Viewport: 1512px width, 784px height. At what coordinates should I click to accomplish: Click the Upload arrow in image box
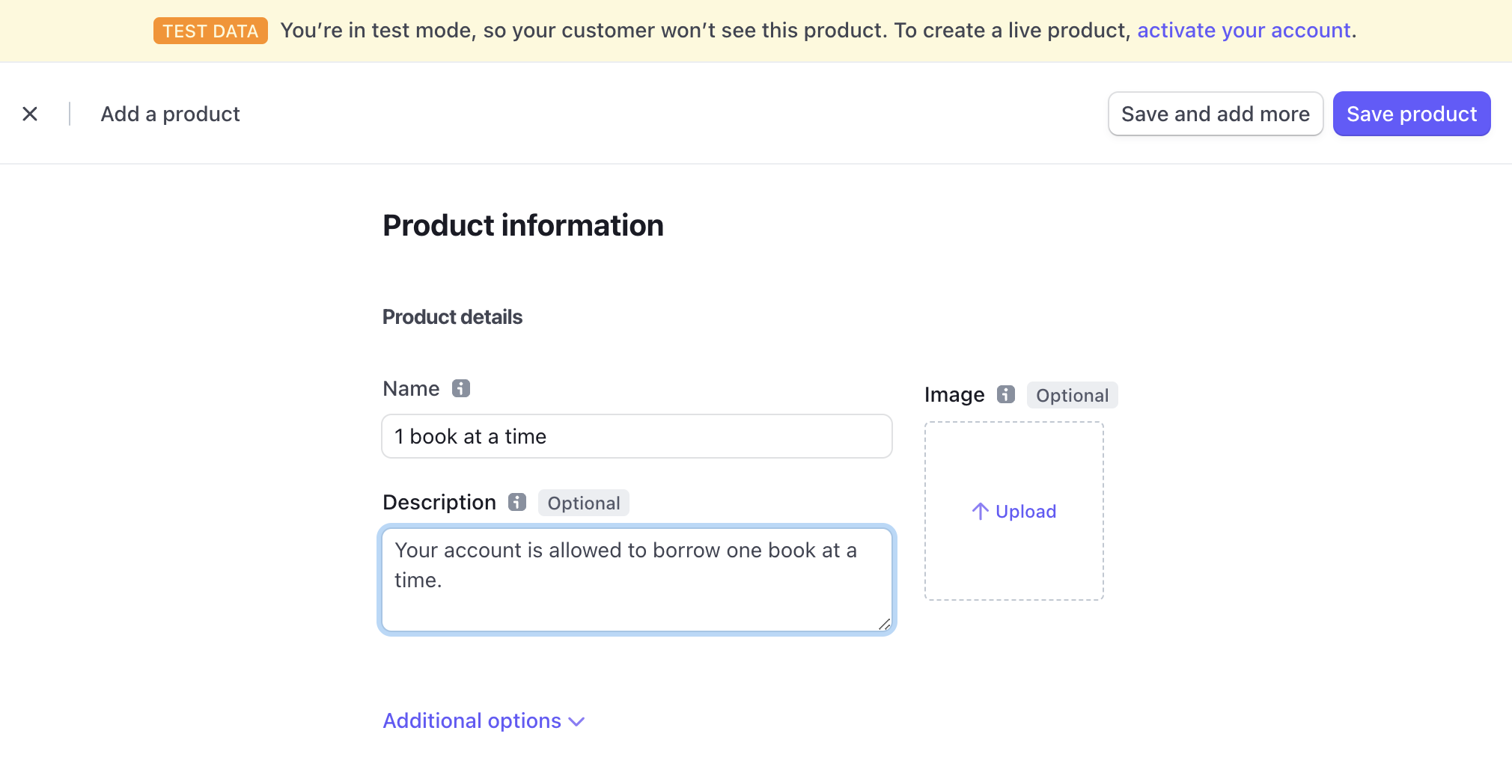(980, 511)
